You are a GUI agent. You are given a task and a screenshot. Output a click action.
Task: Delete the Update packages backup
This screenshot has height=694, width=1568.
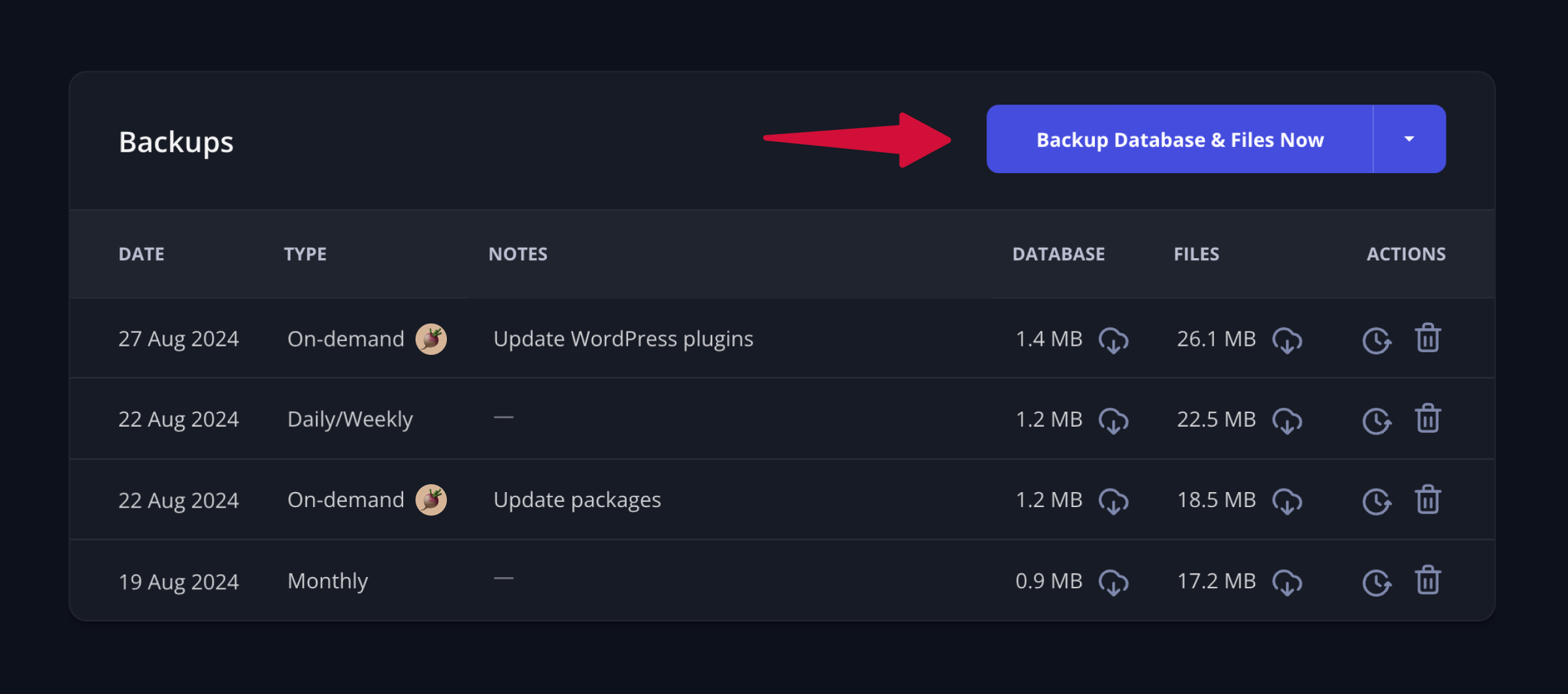tap(1428, 499)
